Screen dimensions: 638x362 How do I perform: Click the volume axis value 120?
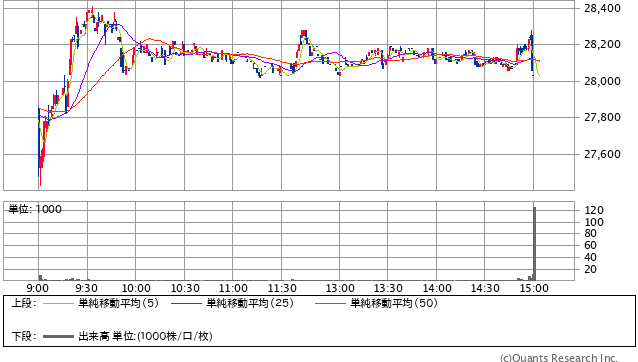point(594,210)
